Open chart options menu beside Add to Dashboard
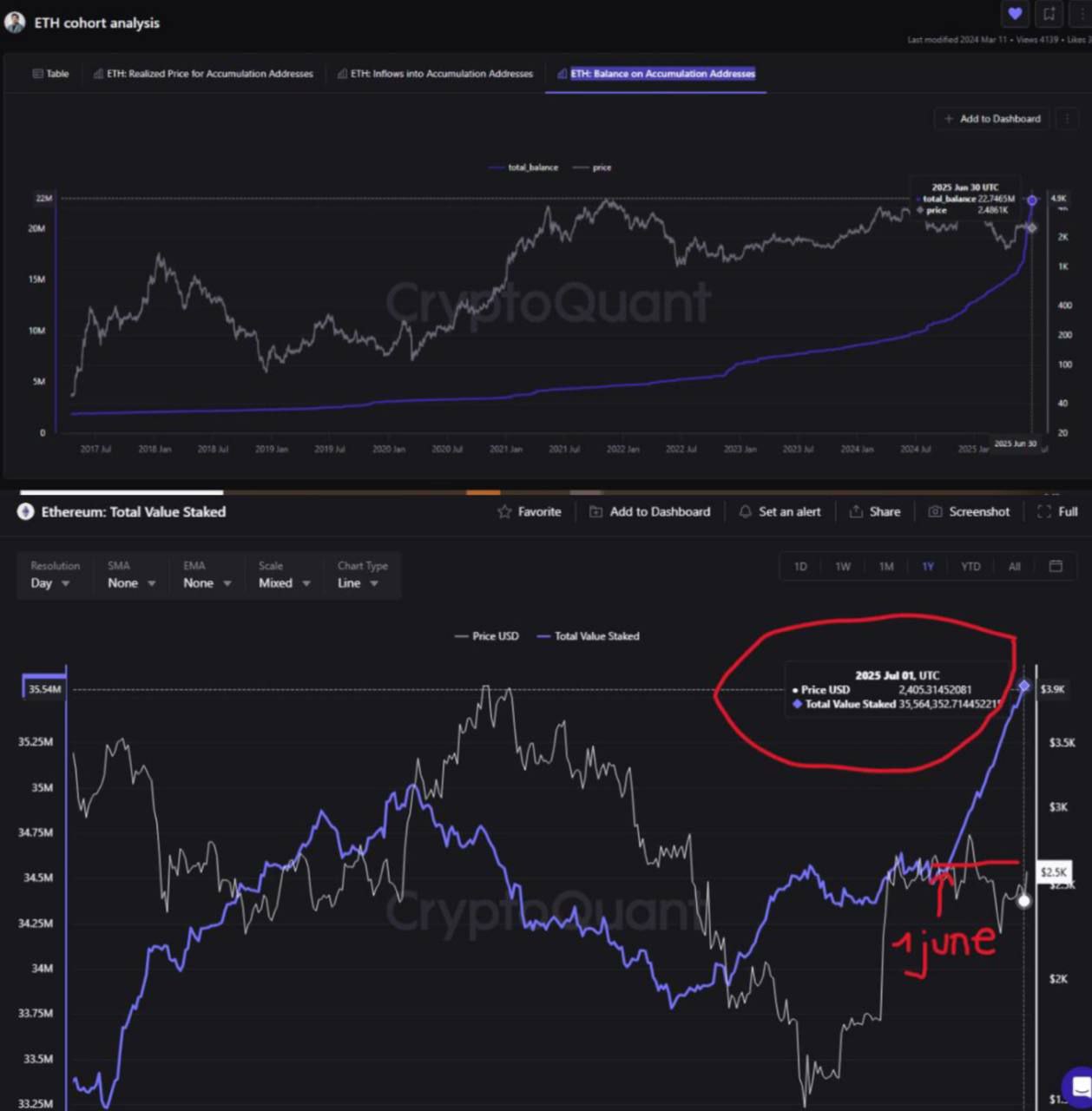This screenshot has width=1092, height=1111. pos(1067,119)
